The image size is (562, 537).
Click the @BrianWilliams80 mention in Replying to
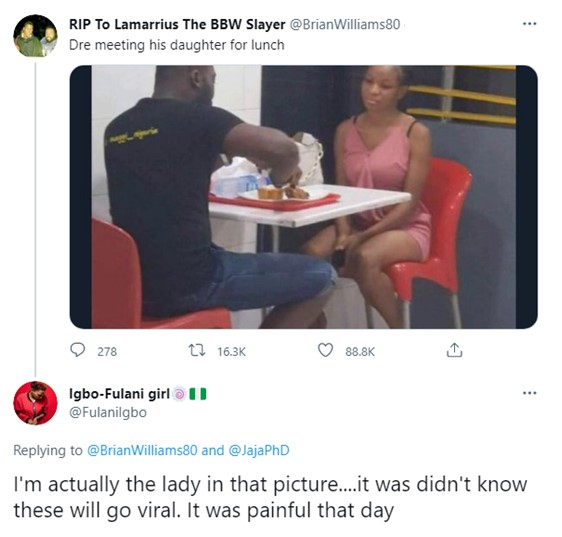pos(142,450)
